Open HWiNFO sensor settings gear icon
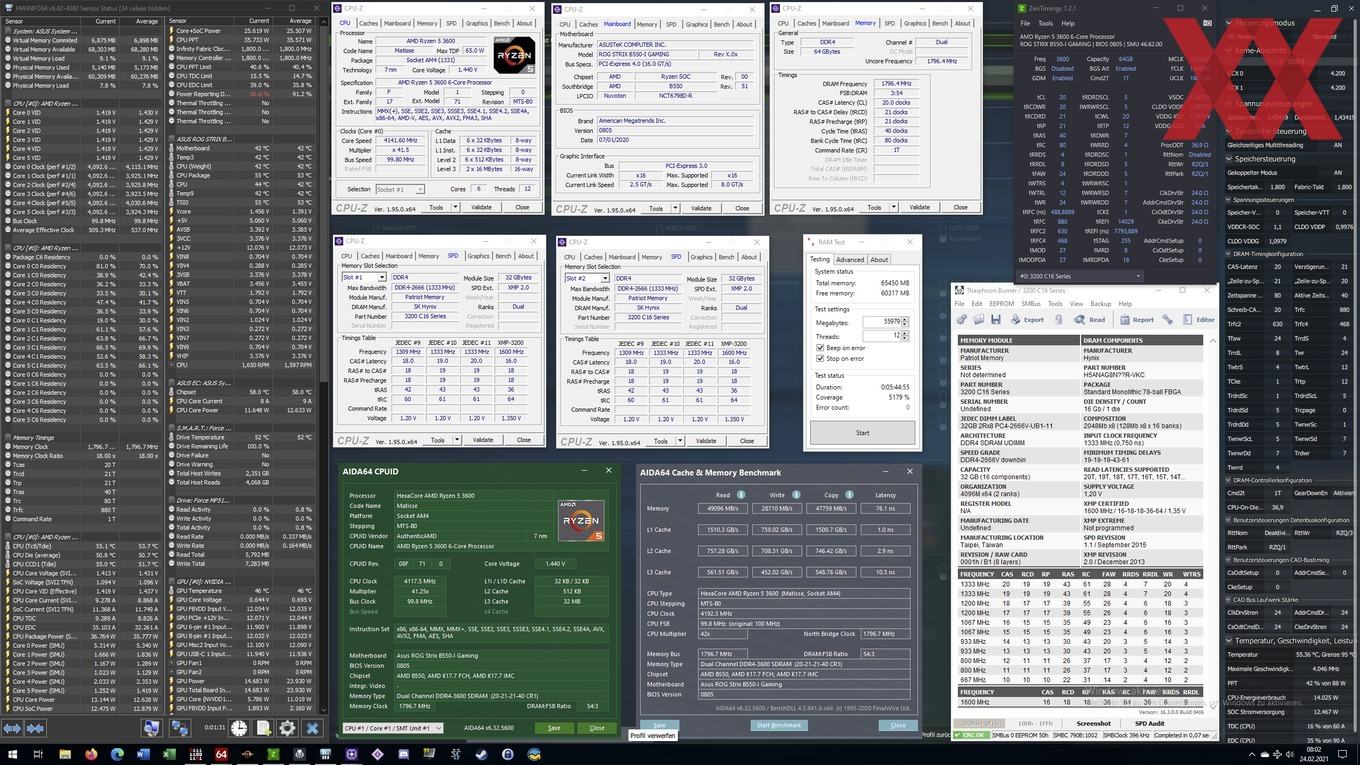The width and height of the screenshot is (1360, 765). click(287, 728)
